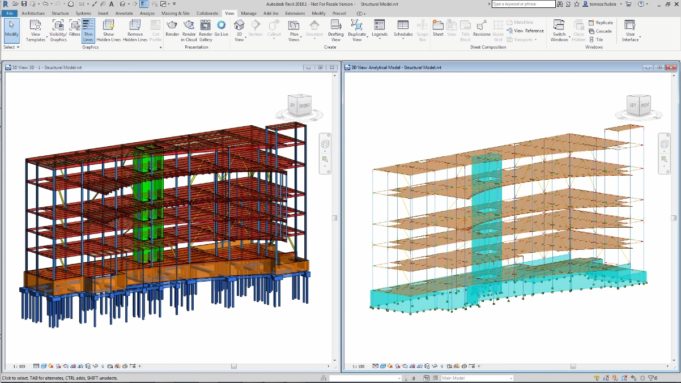This screenshot has width=681, height=383.
Task: Click Cascade in Windows panel
Action: pyautogui.click(x=600, y=31)
